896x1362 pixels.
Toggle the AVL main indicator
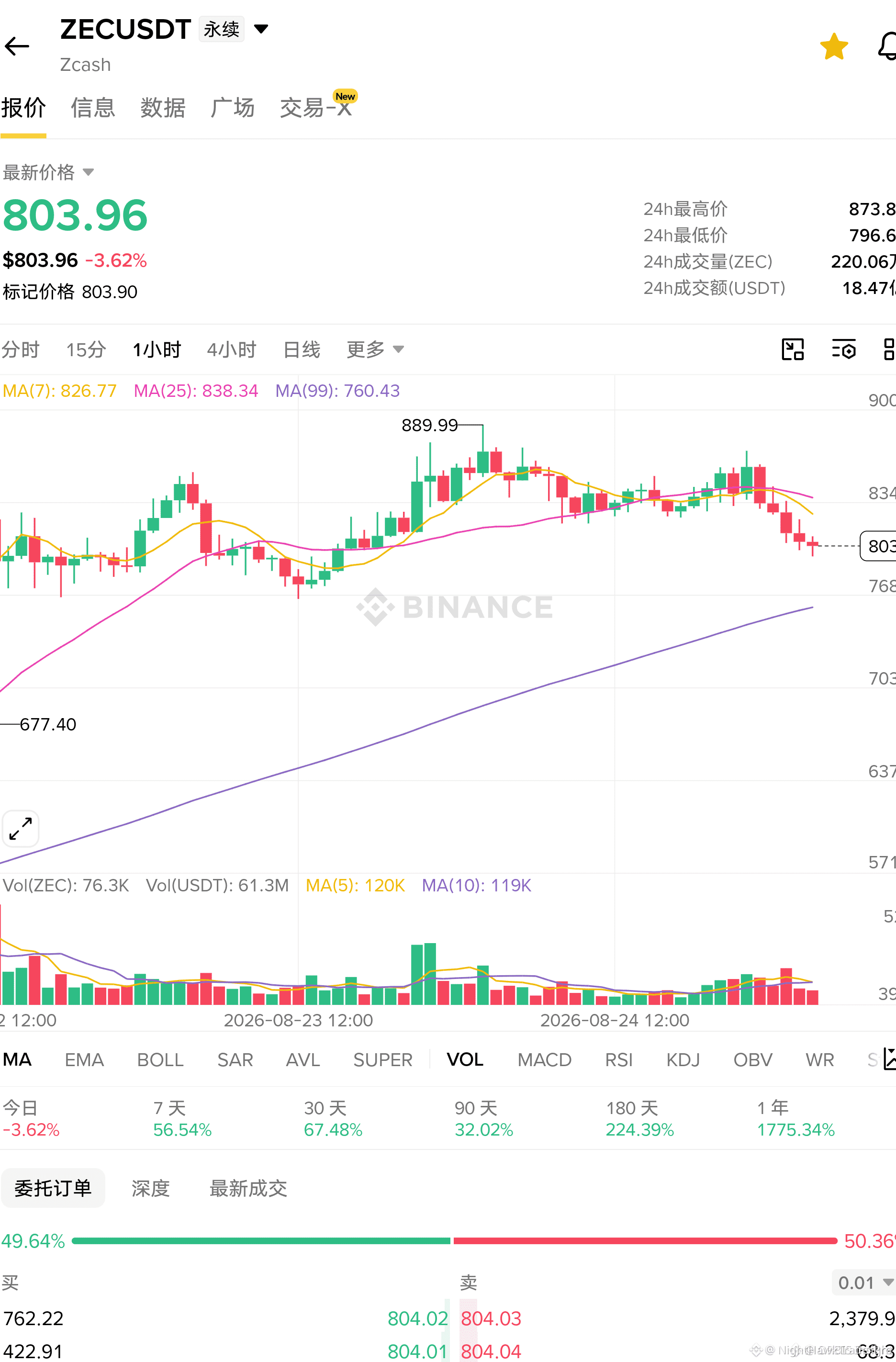(x=302, y=1059)
